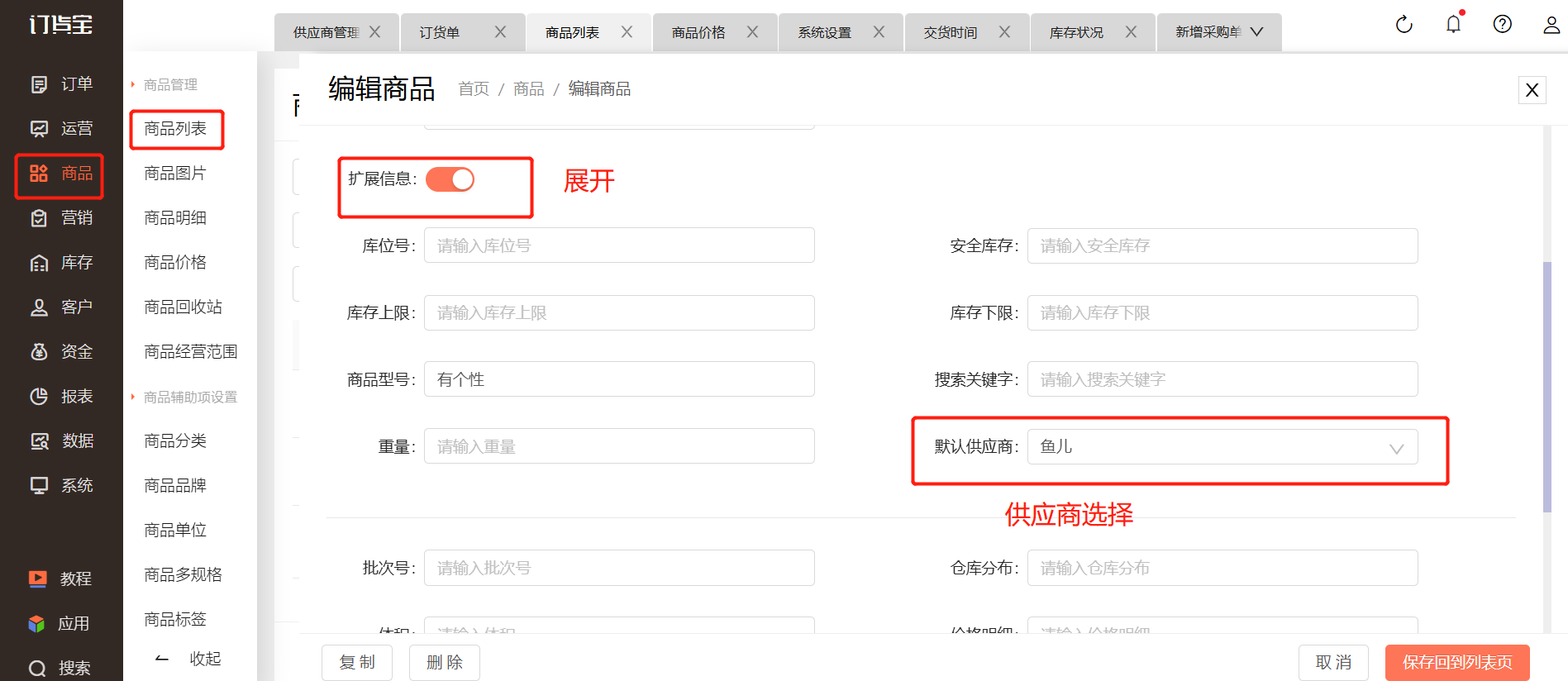Switch to the 库存状况 tab
Screen dimensions: 1568x681
pyautogui.click(x=1076, y=32)
